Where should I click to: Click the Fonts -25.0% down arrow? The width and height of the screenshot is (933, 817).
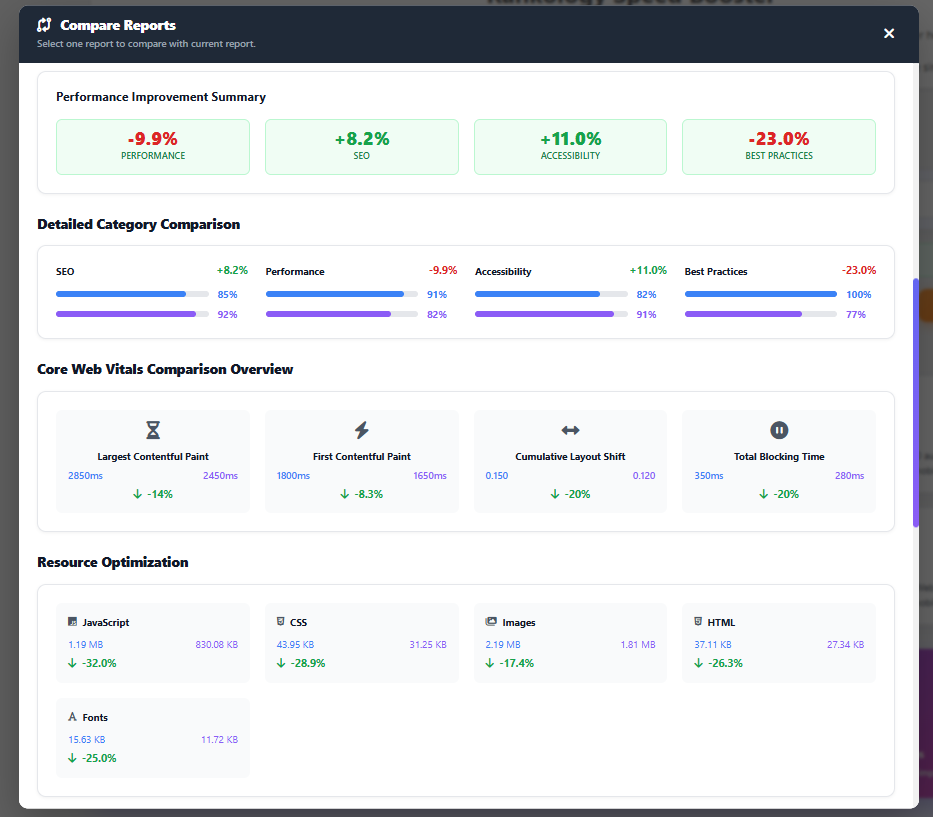(72, 758)
